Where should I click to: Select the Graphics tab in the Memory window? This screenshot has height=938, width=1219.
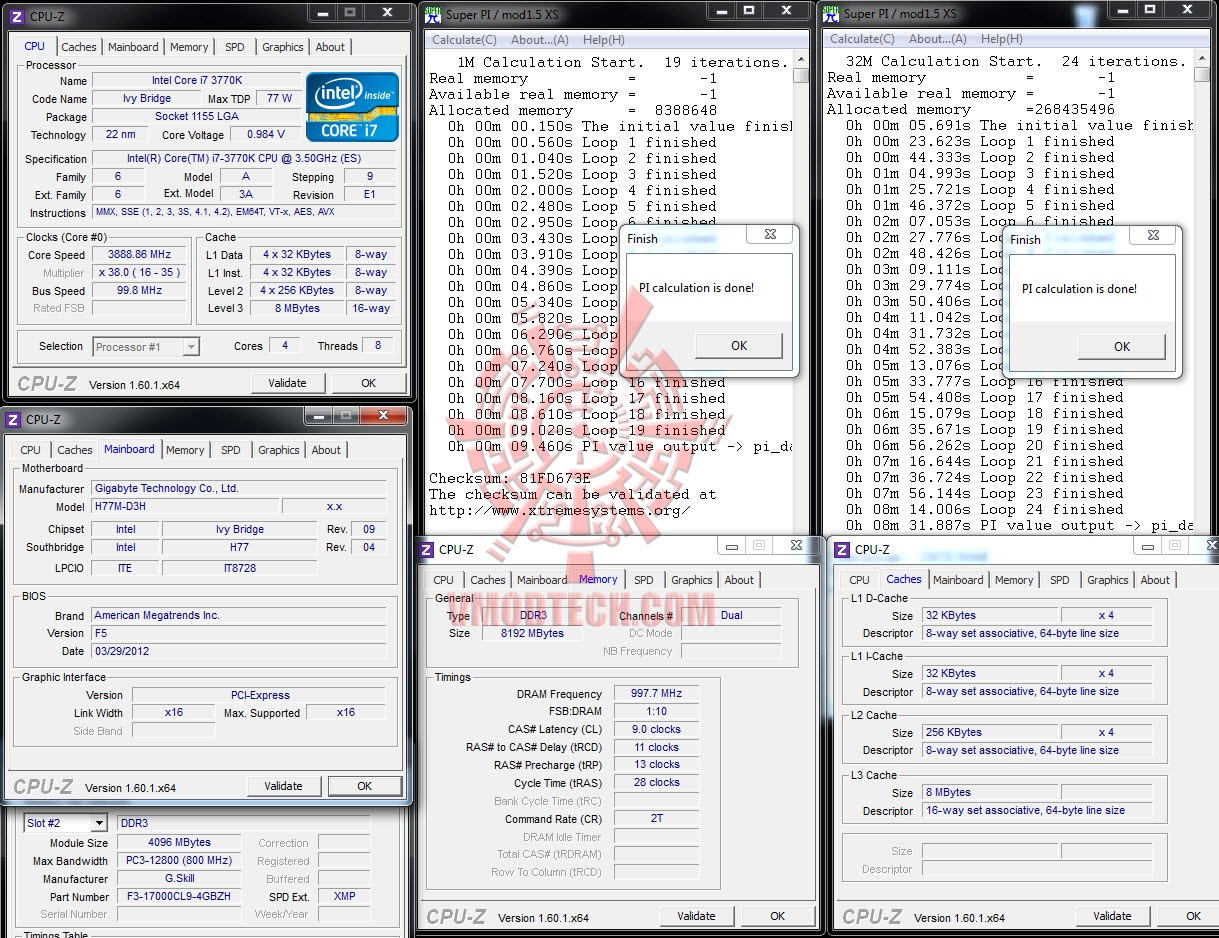click(x=692, y=580)
